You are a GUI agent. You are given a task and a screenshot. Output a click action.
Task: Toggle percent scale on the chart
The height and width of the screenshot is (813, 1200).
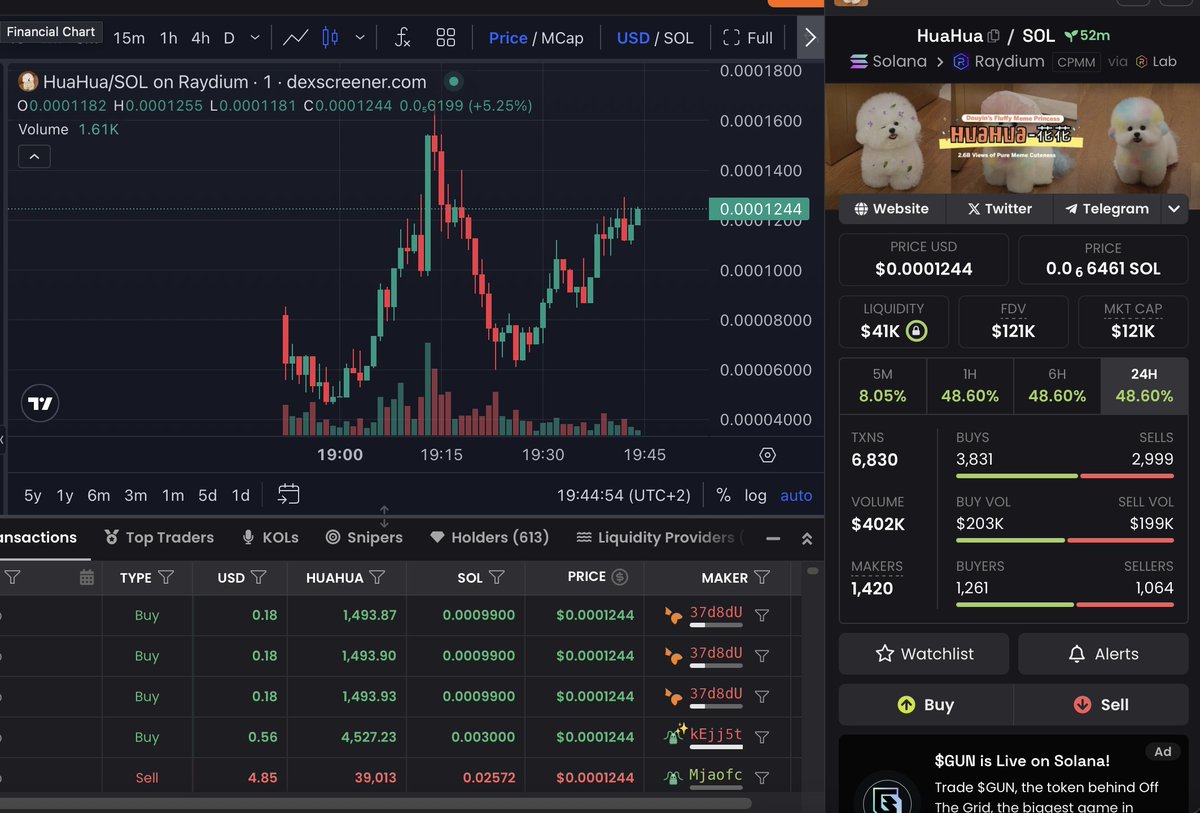723,495
